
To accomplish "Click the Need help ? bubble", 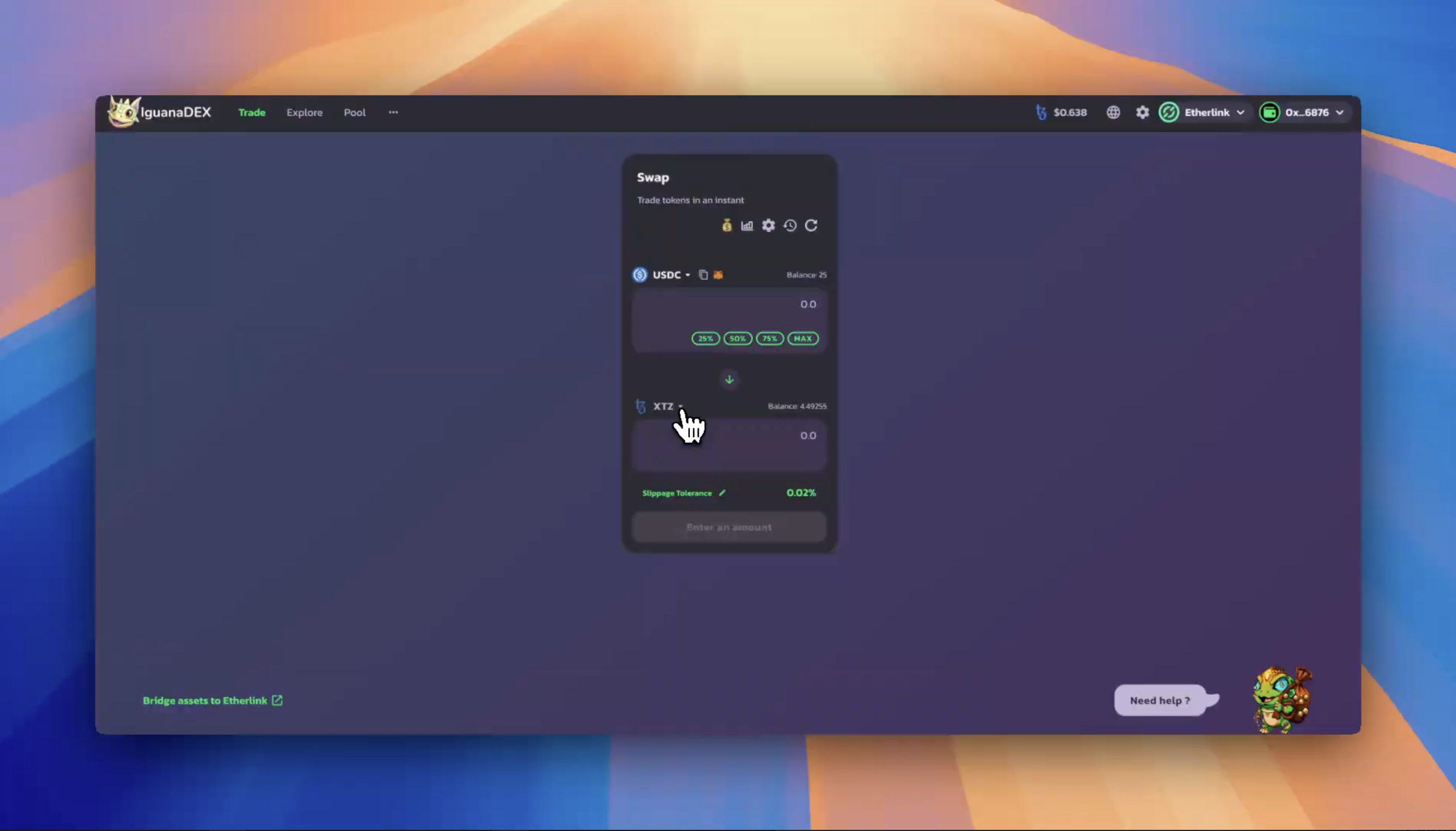I will (1160, 700).
